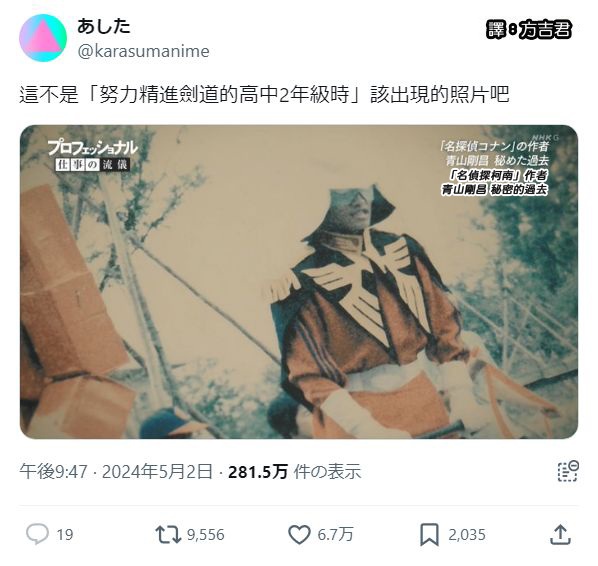Like the tweet with heart icon

tap(299, 535)
